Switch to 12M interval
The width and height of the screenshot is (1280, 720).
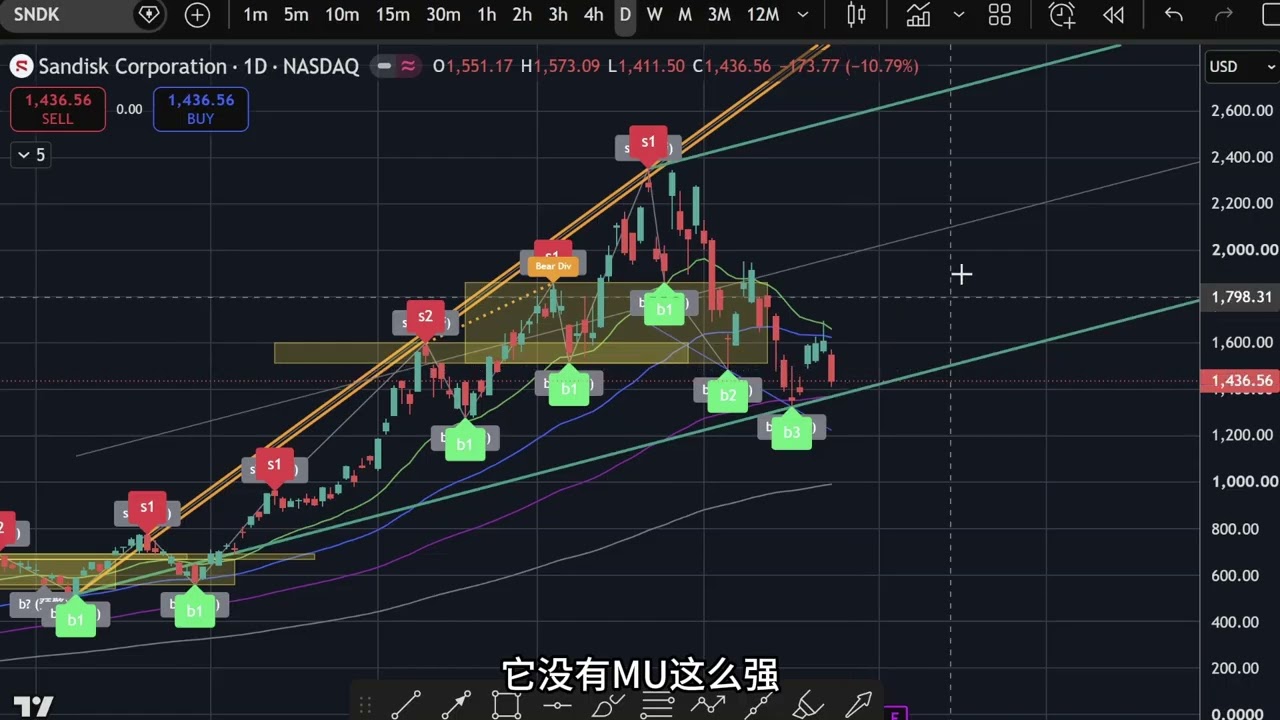pos(763,15)
